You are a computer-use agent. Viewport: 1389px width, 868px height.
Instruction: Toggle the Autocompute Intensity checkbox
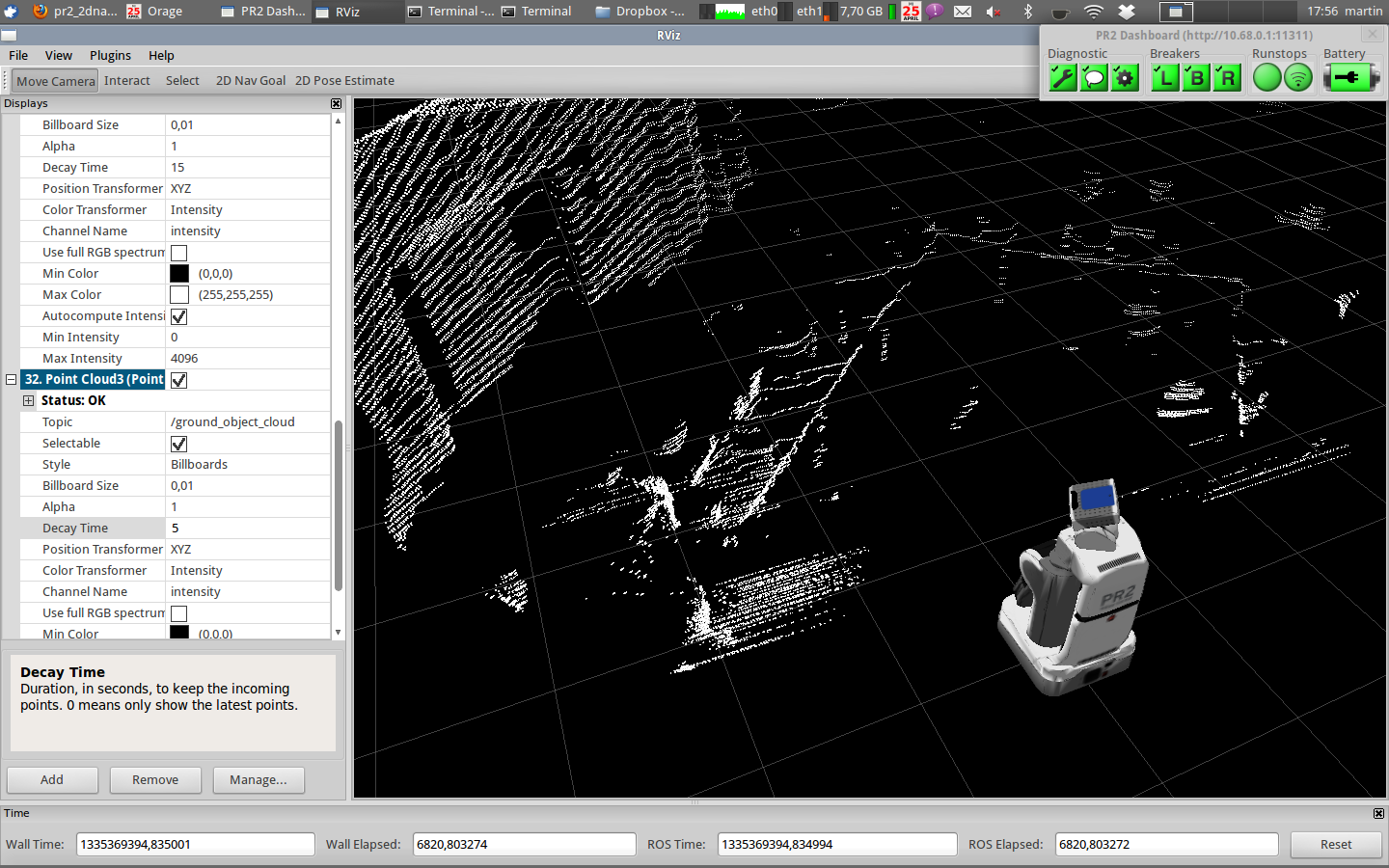point(178,316)
